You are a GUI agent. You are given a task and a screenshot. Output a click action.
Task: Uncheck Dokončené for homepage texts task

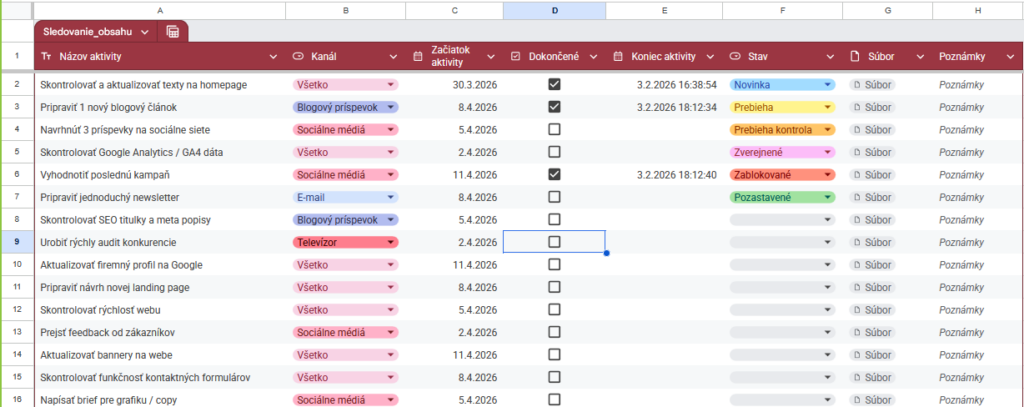point(554,84)
